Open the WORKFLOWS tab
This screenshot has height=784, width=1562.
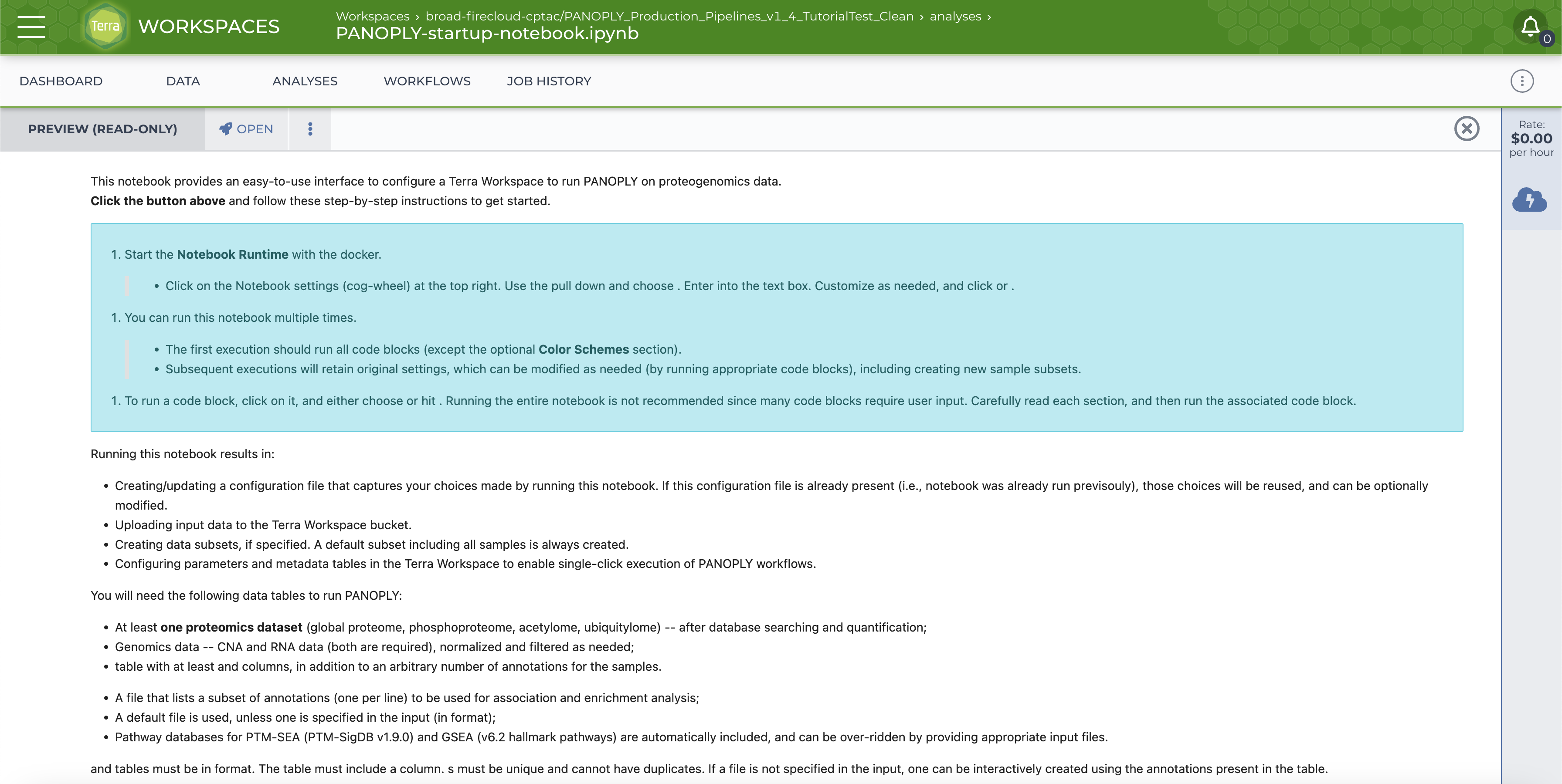pos(427,81)
